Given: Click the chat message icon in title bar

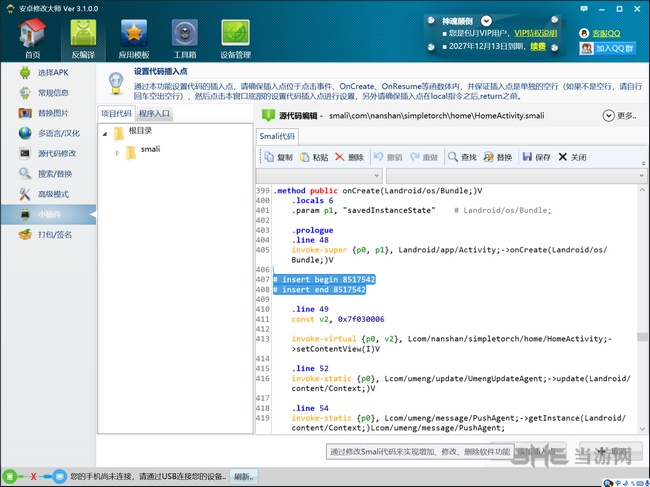Looking at the screenshot, I should 584,8.
